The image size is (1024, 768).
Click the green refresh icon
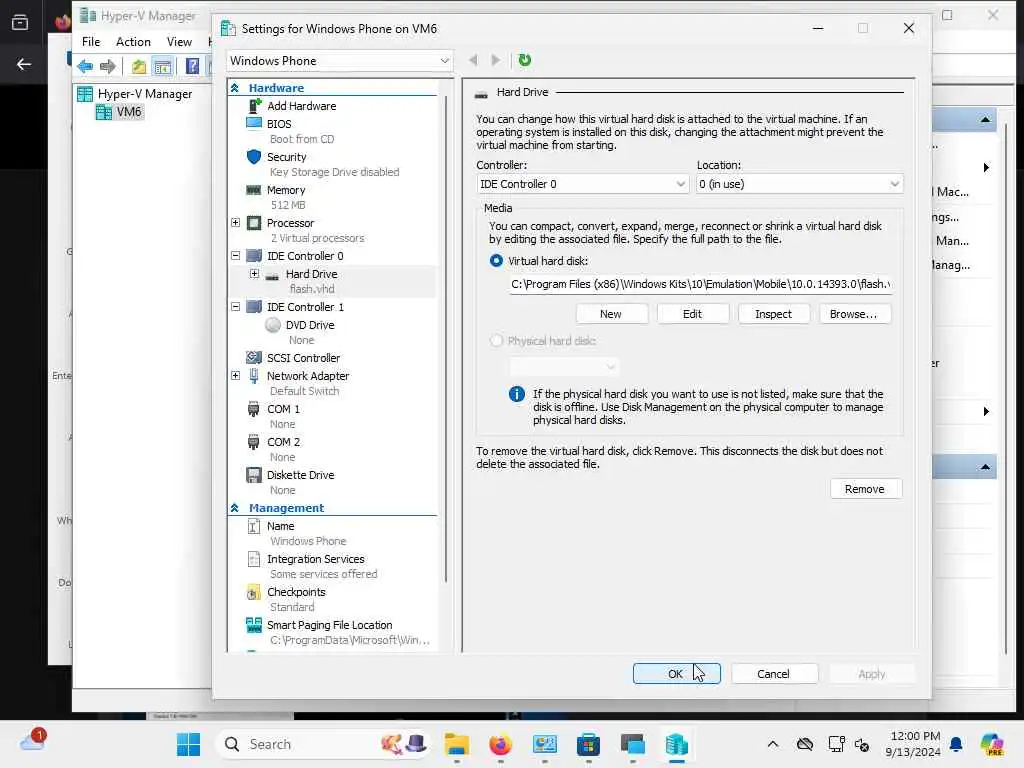[x=524, y=60]
